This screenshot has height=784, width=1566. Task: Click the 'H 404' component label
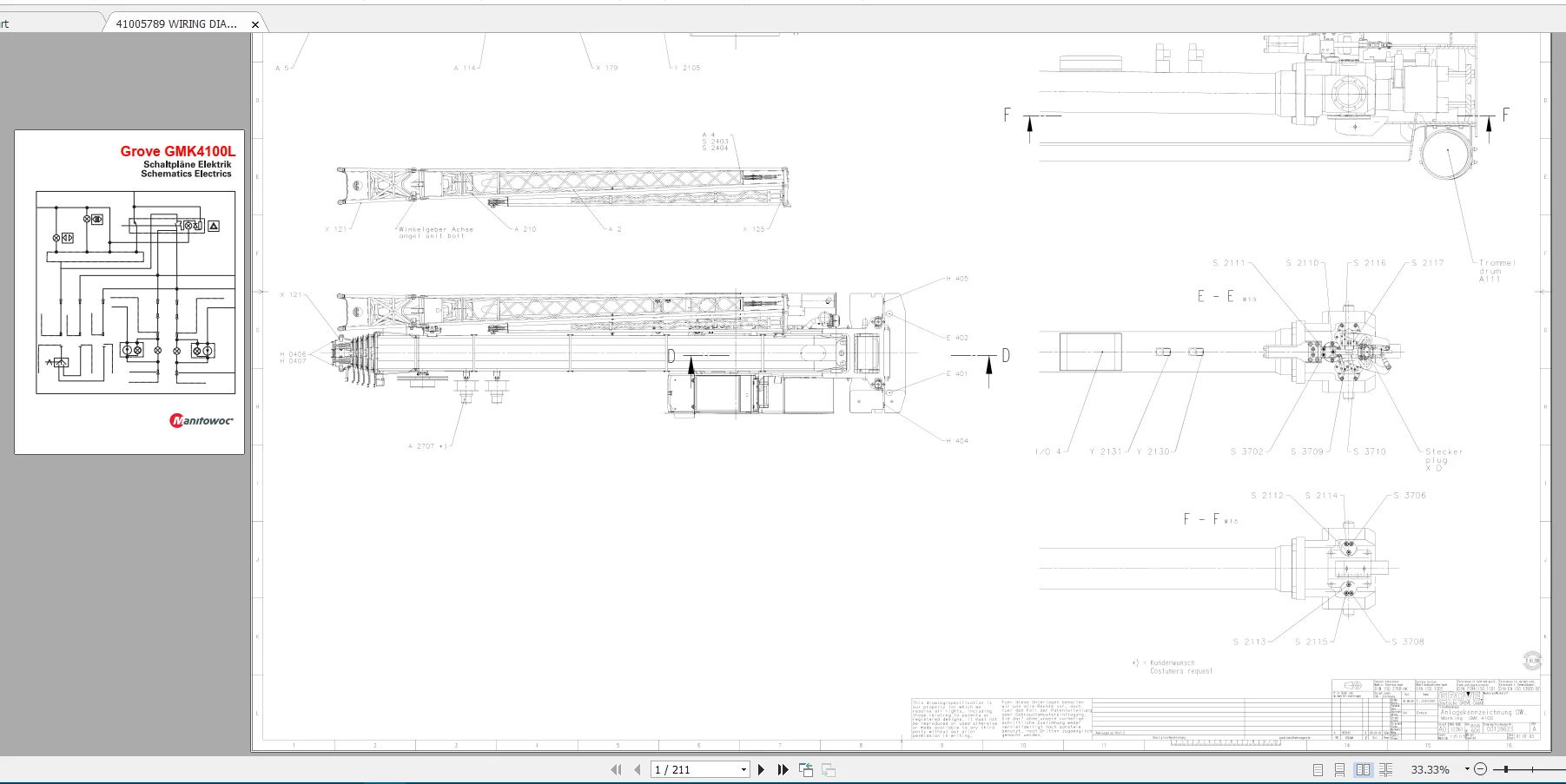click(957, 441)
